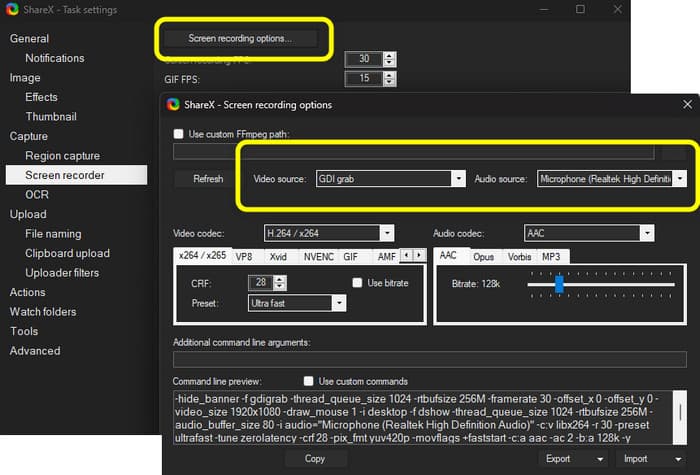Increase the CRF value with the up arrow

tap(279, 279)
